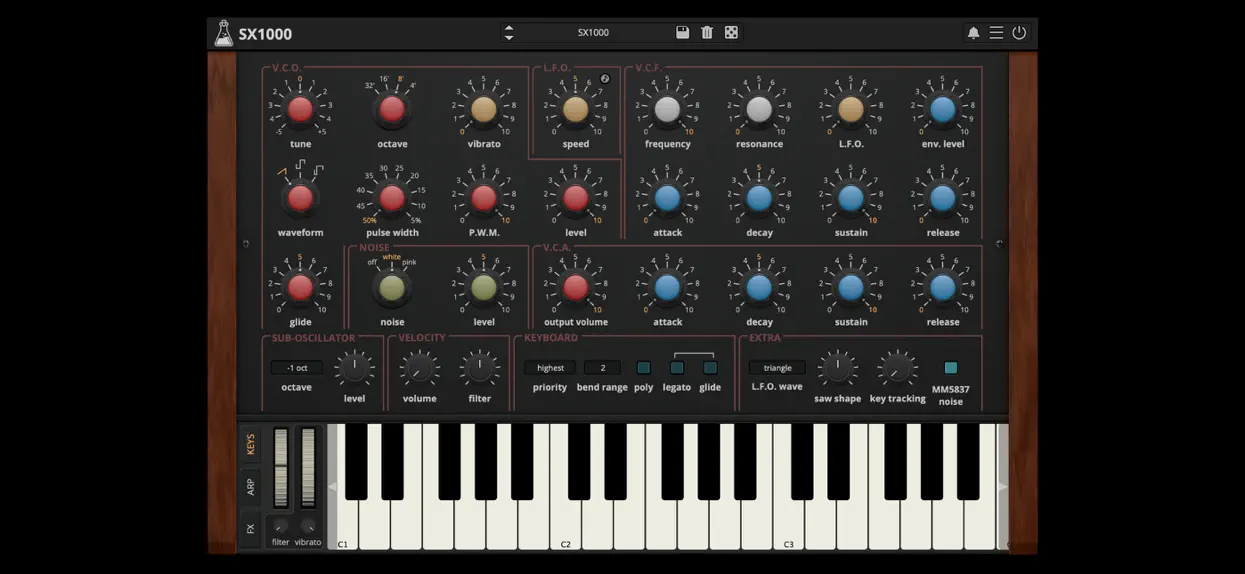Viewport: 1245px width, 574px height.
Task: Click the velocity filter knob
Action: click(x=480, y=369)
